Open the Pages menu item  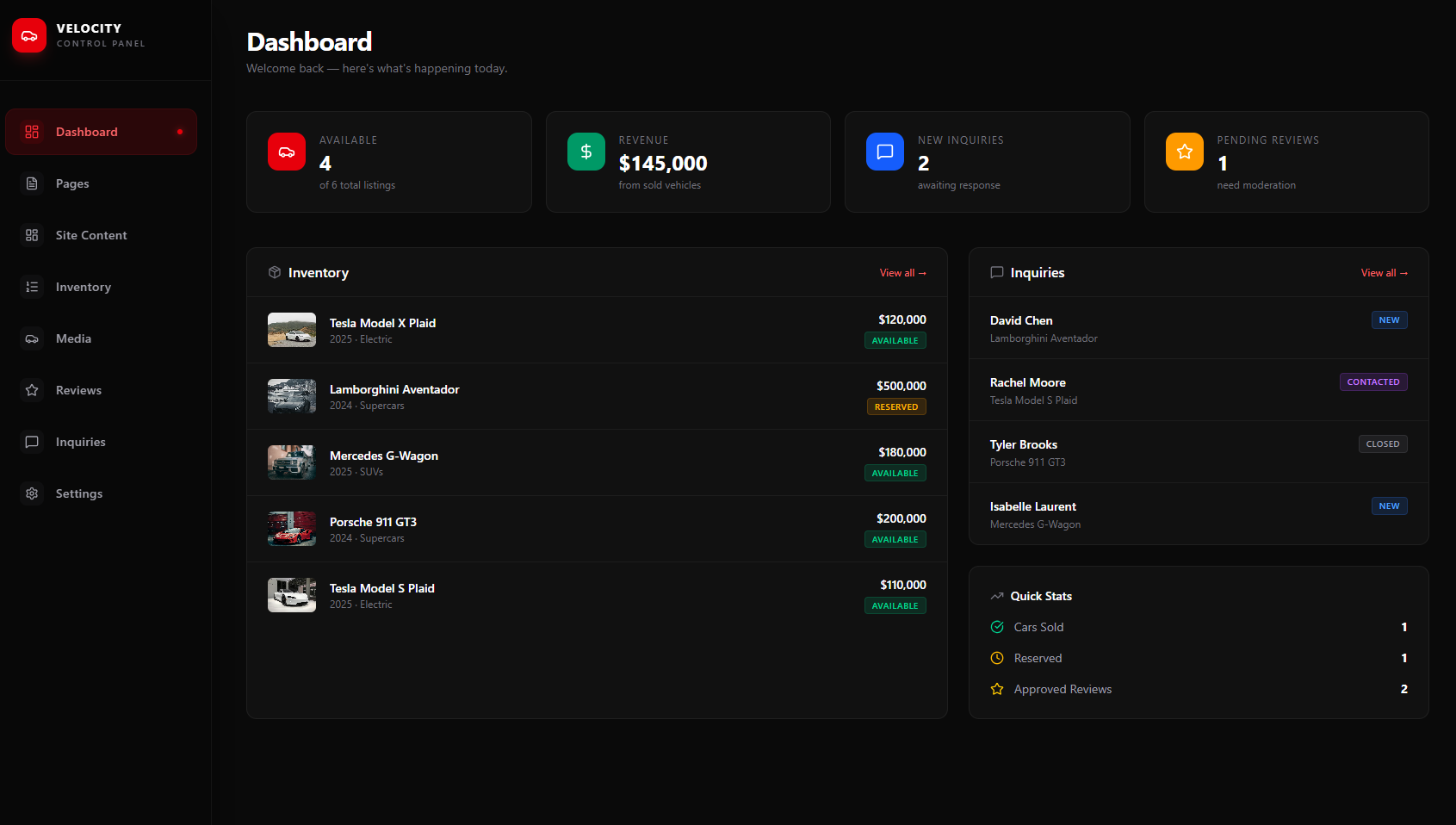tap(72, 183)
